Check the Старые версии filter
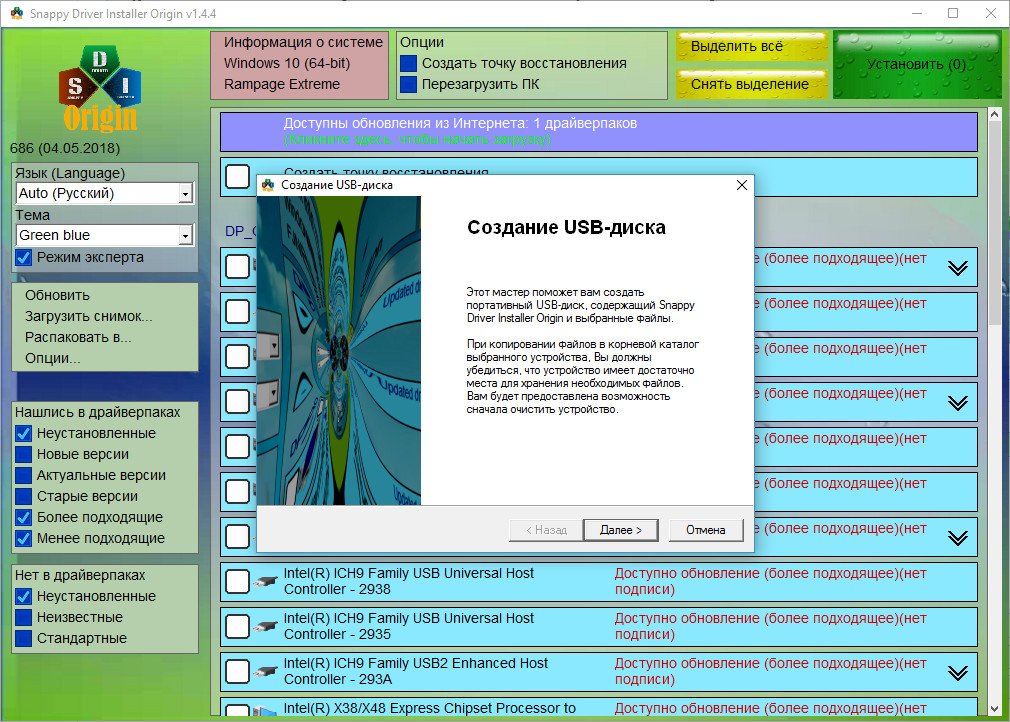The image size is (1010, 722). [24, 497]
